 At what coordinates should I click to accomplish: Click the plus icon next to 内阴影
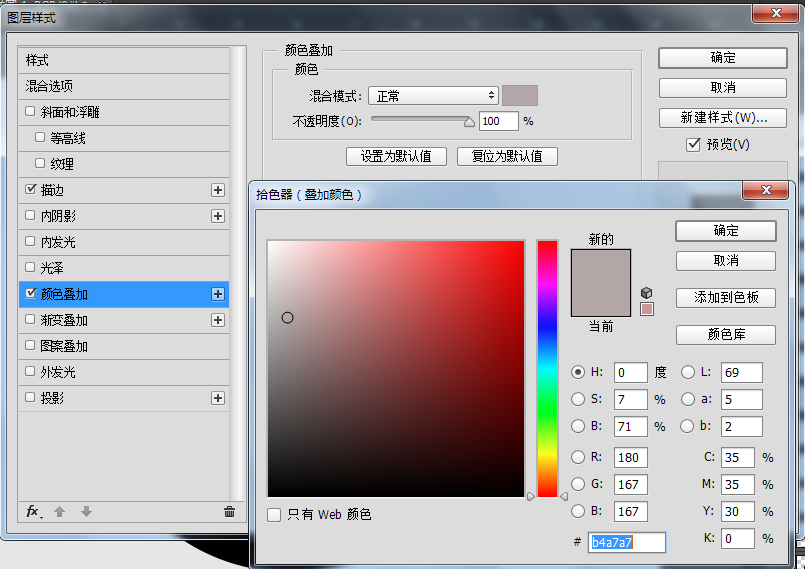click(x=218, y=216)
